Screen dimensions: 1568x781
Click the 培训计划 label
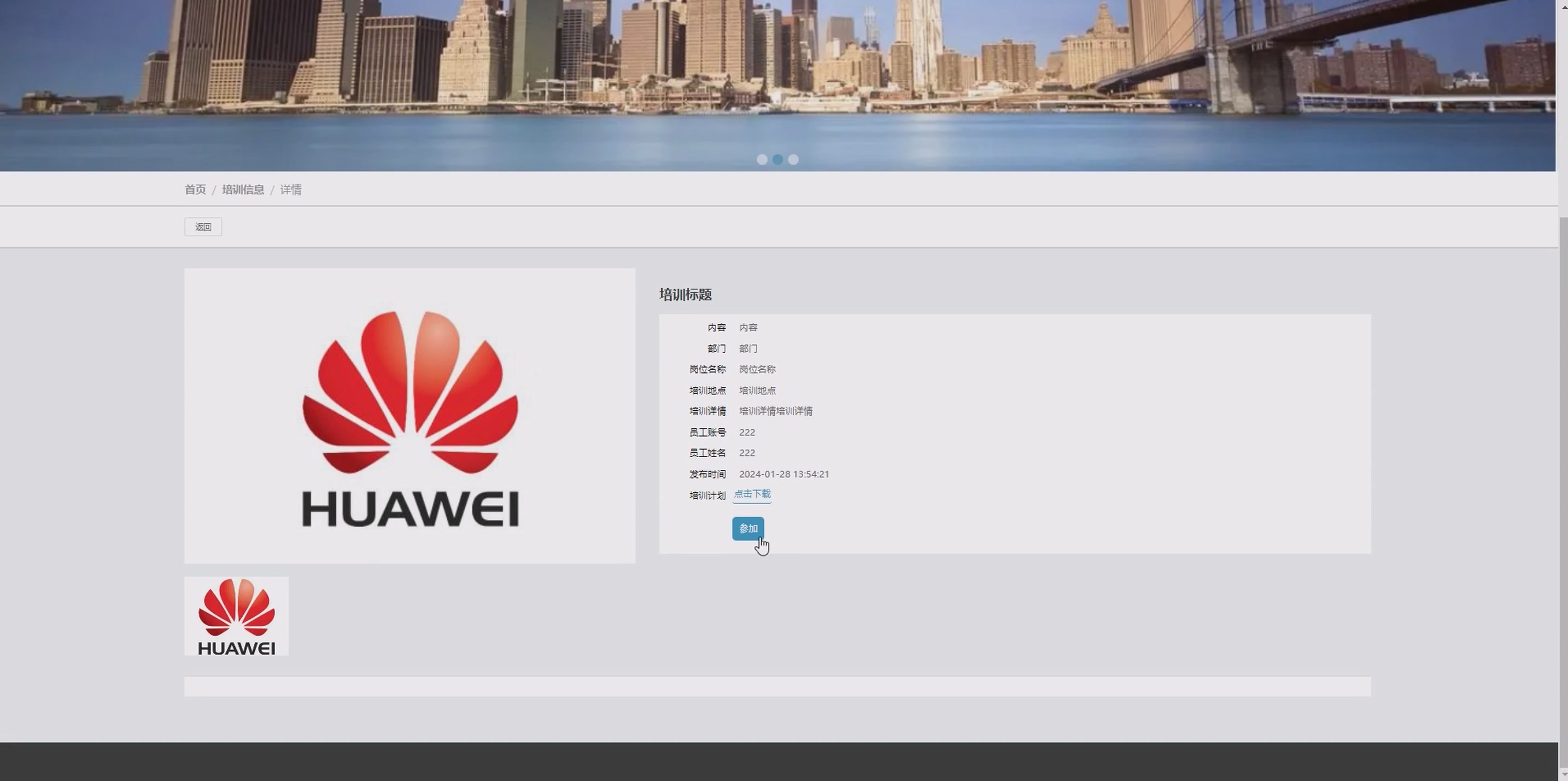[x=707, y=496]
